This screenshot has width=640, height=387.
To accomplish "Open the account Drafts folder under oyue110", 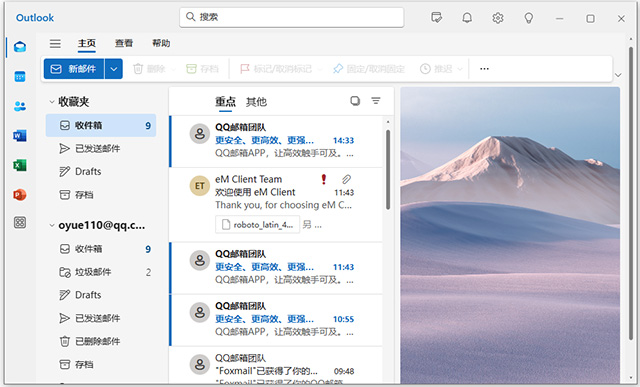I will click(x=101, y=295).
